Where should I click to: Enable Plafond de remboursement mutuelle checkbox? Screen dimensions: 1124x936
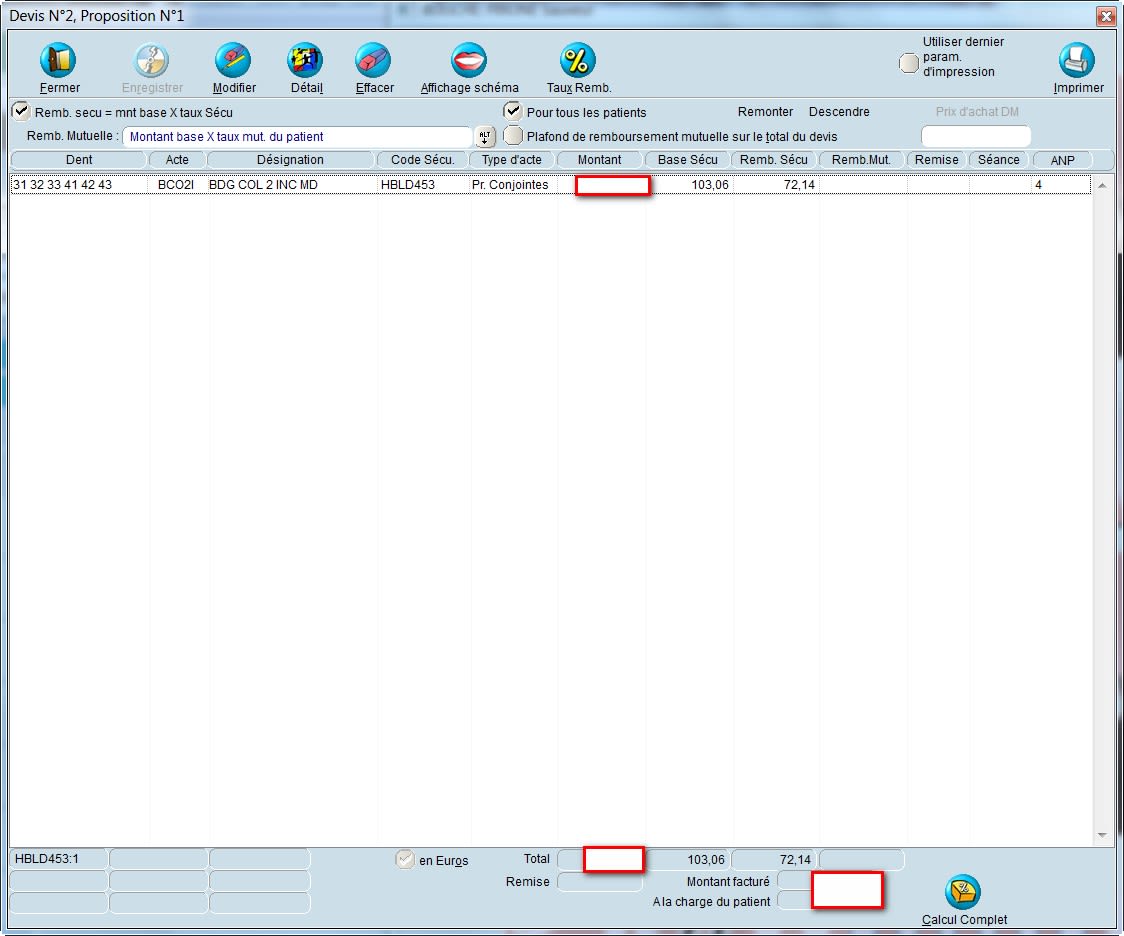(513, 135)
